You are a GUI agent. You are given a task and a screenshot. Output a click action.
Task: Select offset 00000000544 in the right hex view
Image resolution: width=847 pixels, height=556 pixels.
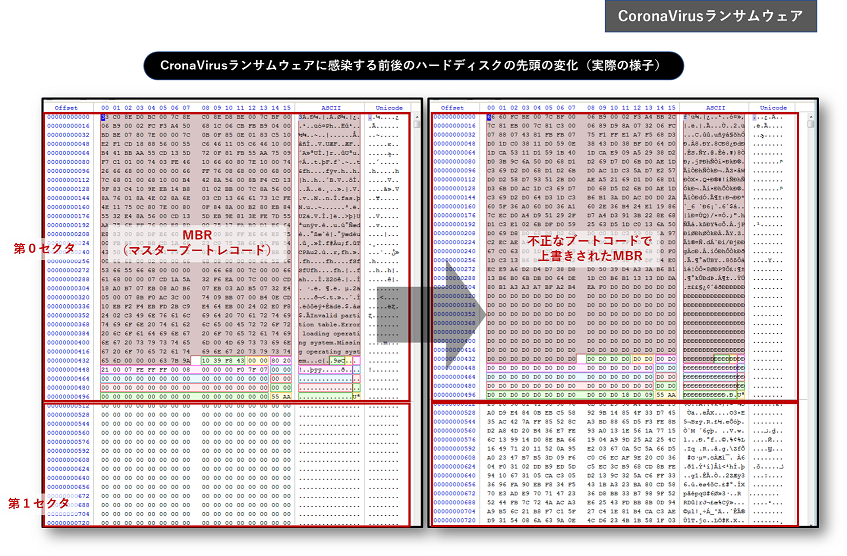455,422
